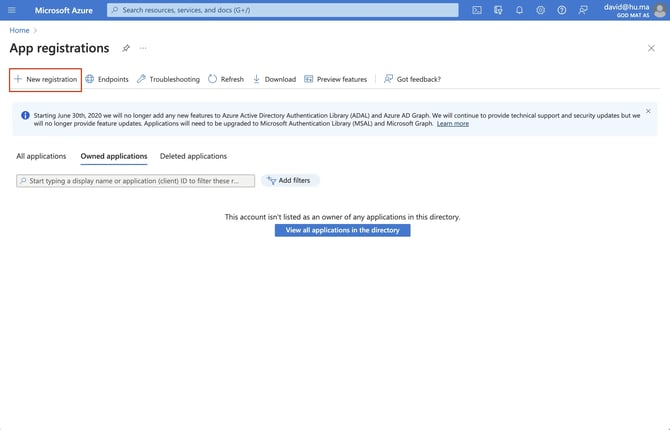Open the Learn more link in banner

tap(453, 124)
